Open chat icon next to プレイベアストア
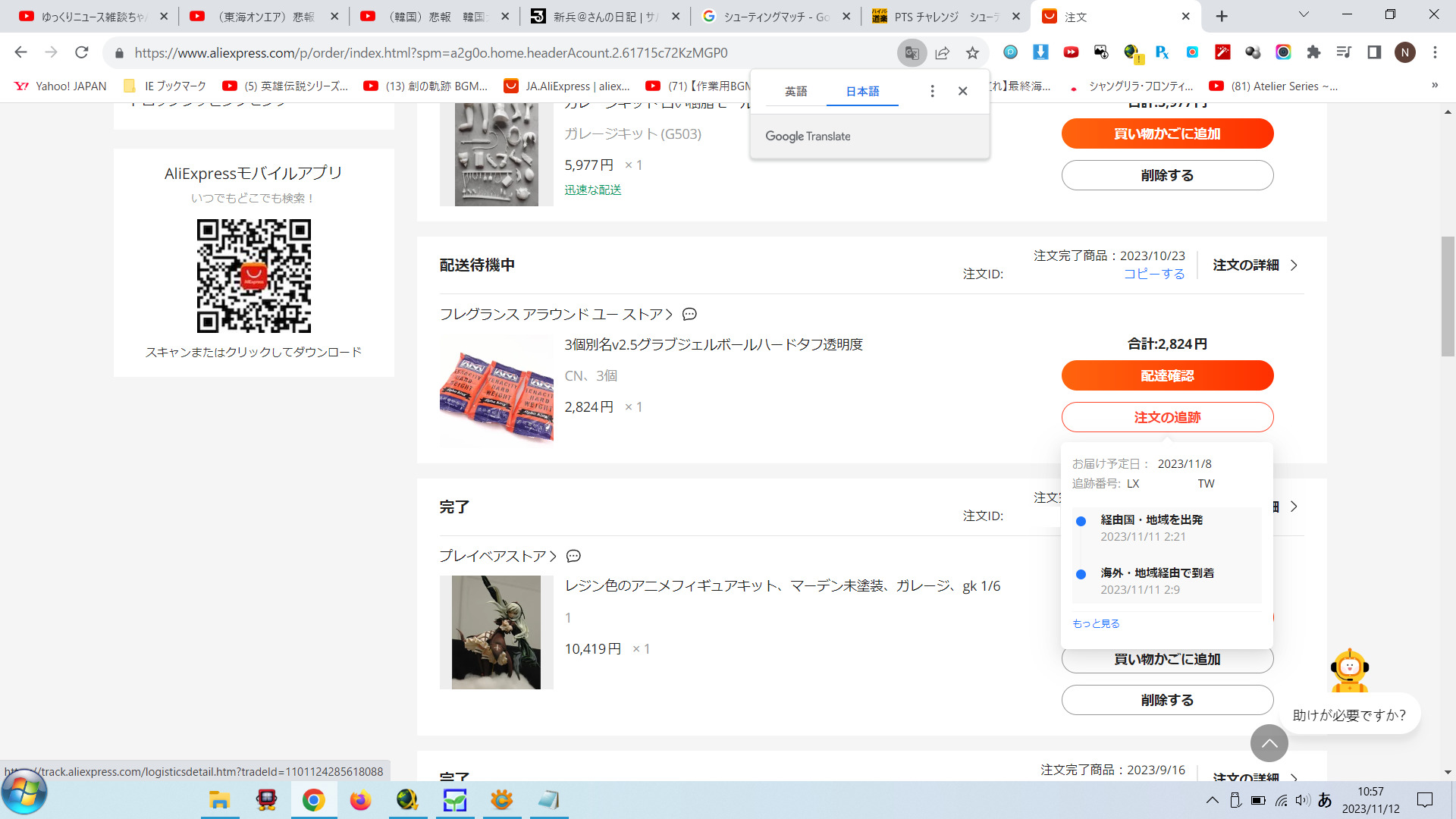 573,556
